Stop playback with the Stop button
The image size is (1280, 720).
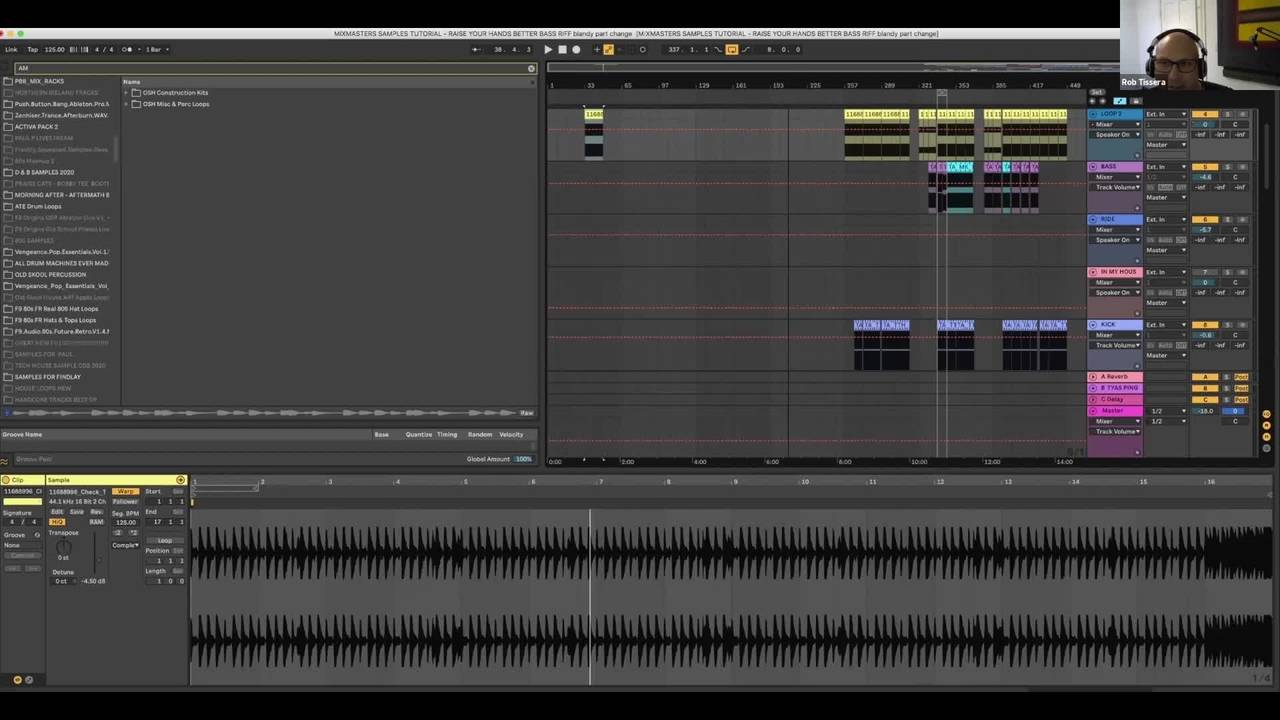click(562, 49)
